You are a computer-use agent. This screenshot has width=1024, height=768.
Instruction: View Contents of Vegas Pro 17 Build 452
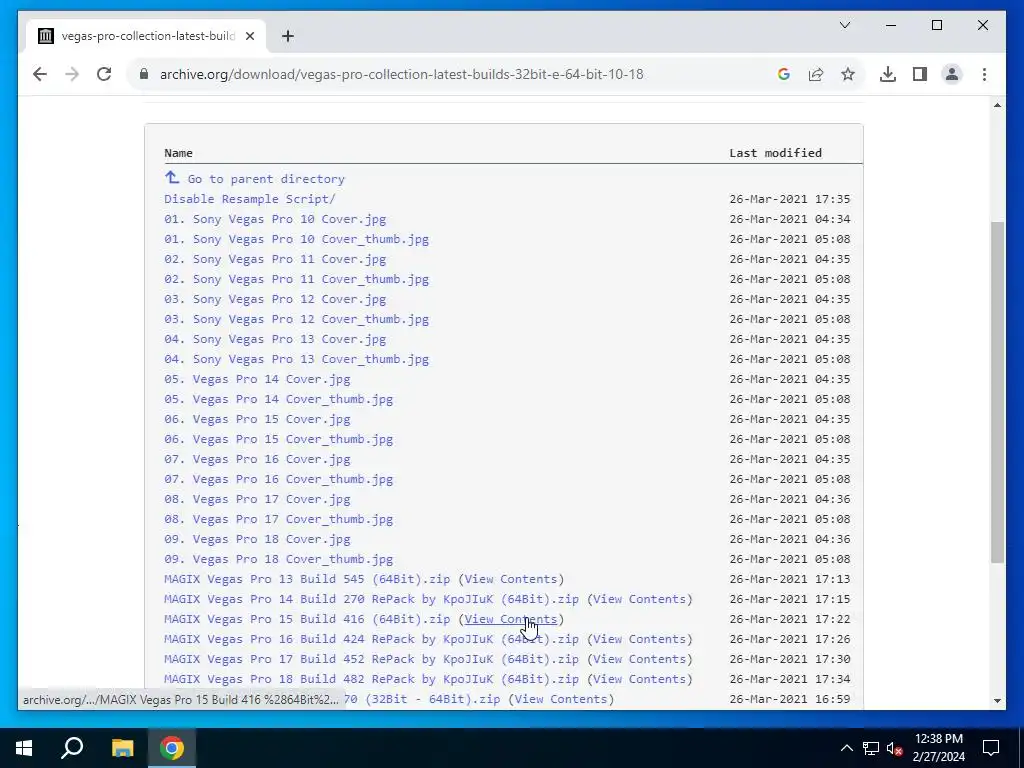tap(639, 659)
